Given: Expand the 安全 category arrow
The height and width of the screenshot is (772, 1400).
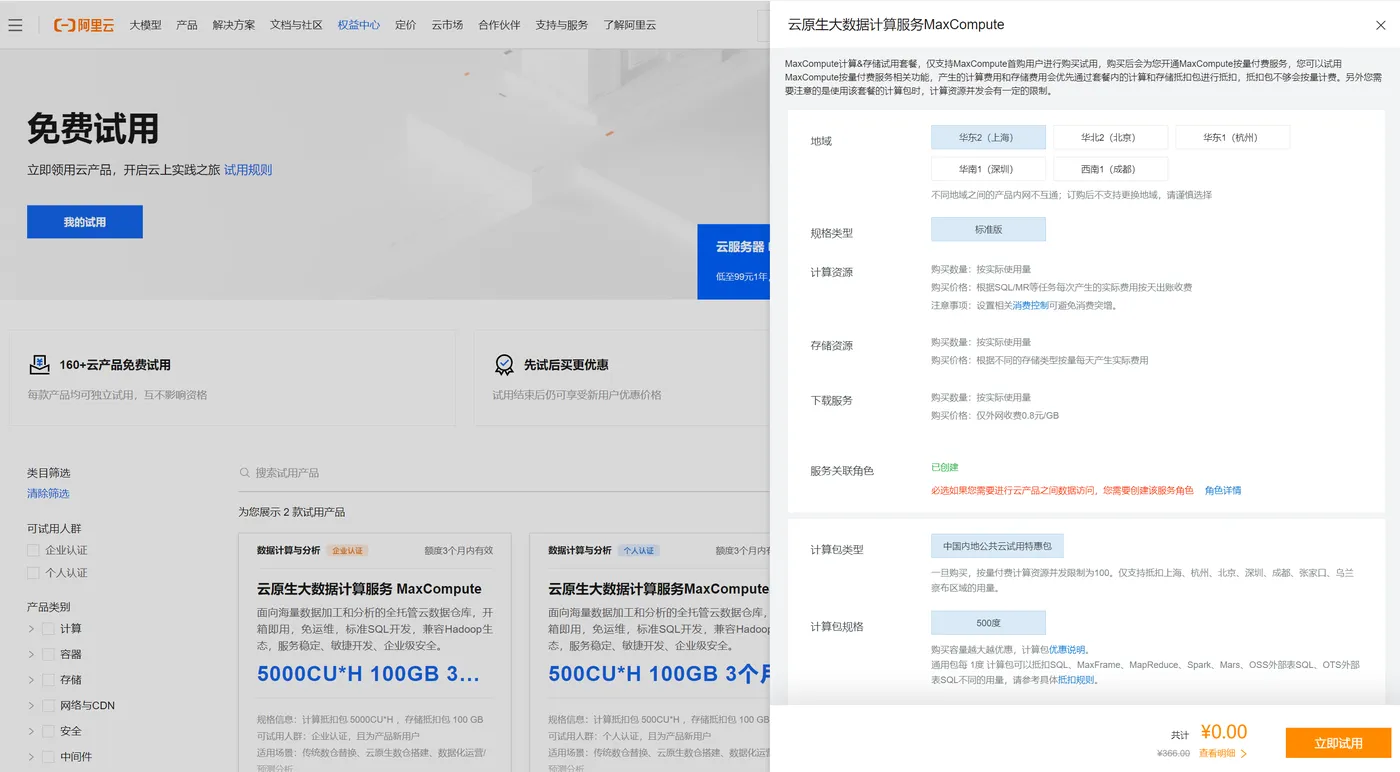Looking at the screenshot, I should pos(31,731).
